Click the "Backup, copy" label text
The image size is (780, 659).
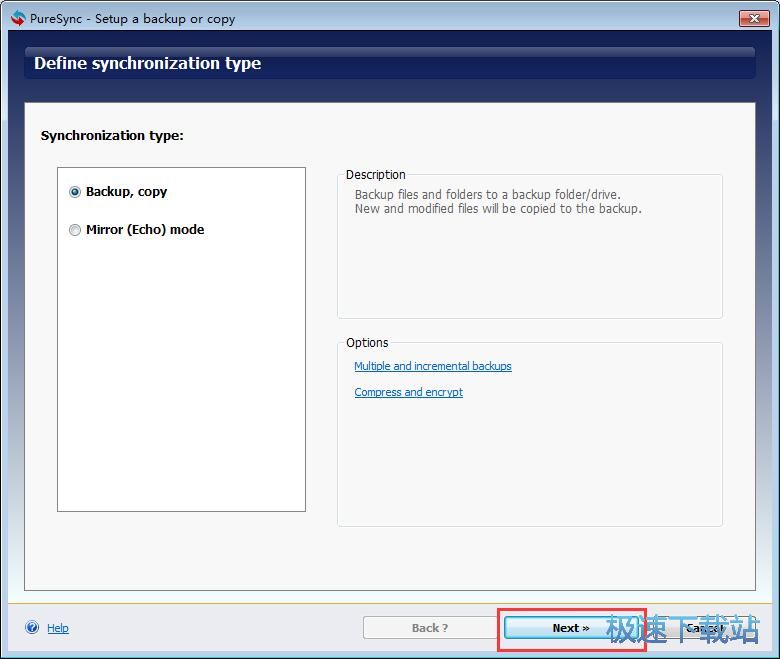point(126,192)
